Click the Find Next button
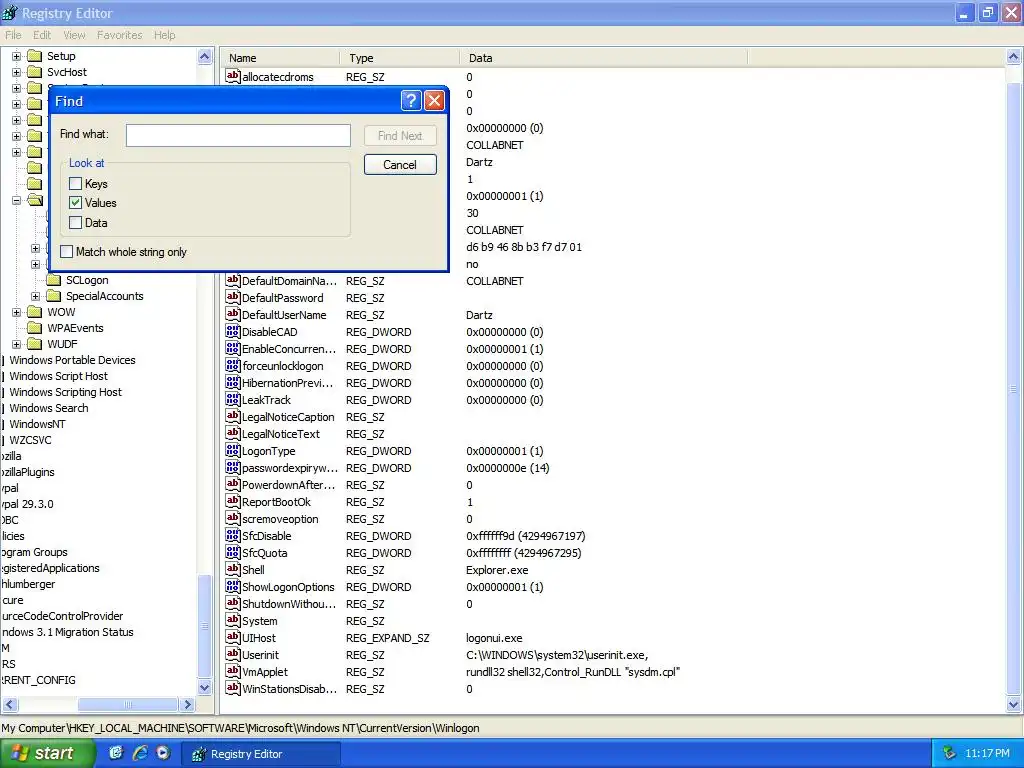The height and width of the screenshot is (768, 1024). 400,136
